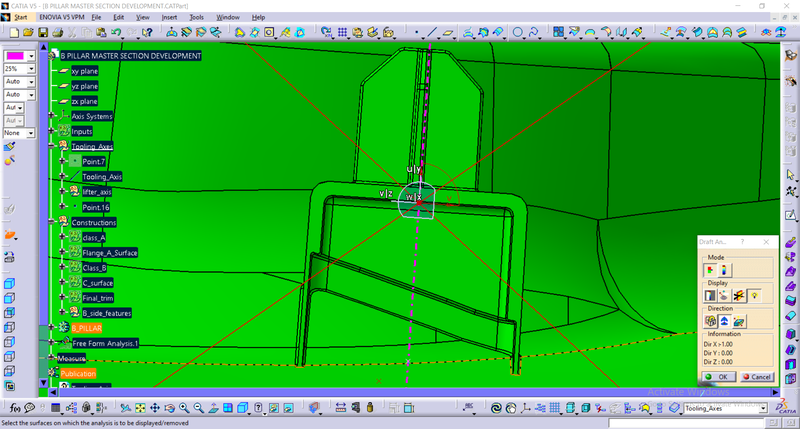Click OK in the Draft Analysis dialog
This screenshot has width=800, height=429.
click(x=719, y=376)
